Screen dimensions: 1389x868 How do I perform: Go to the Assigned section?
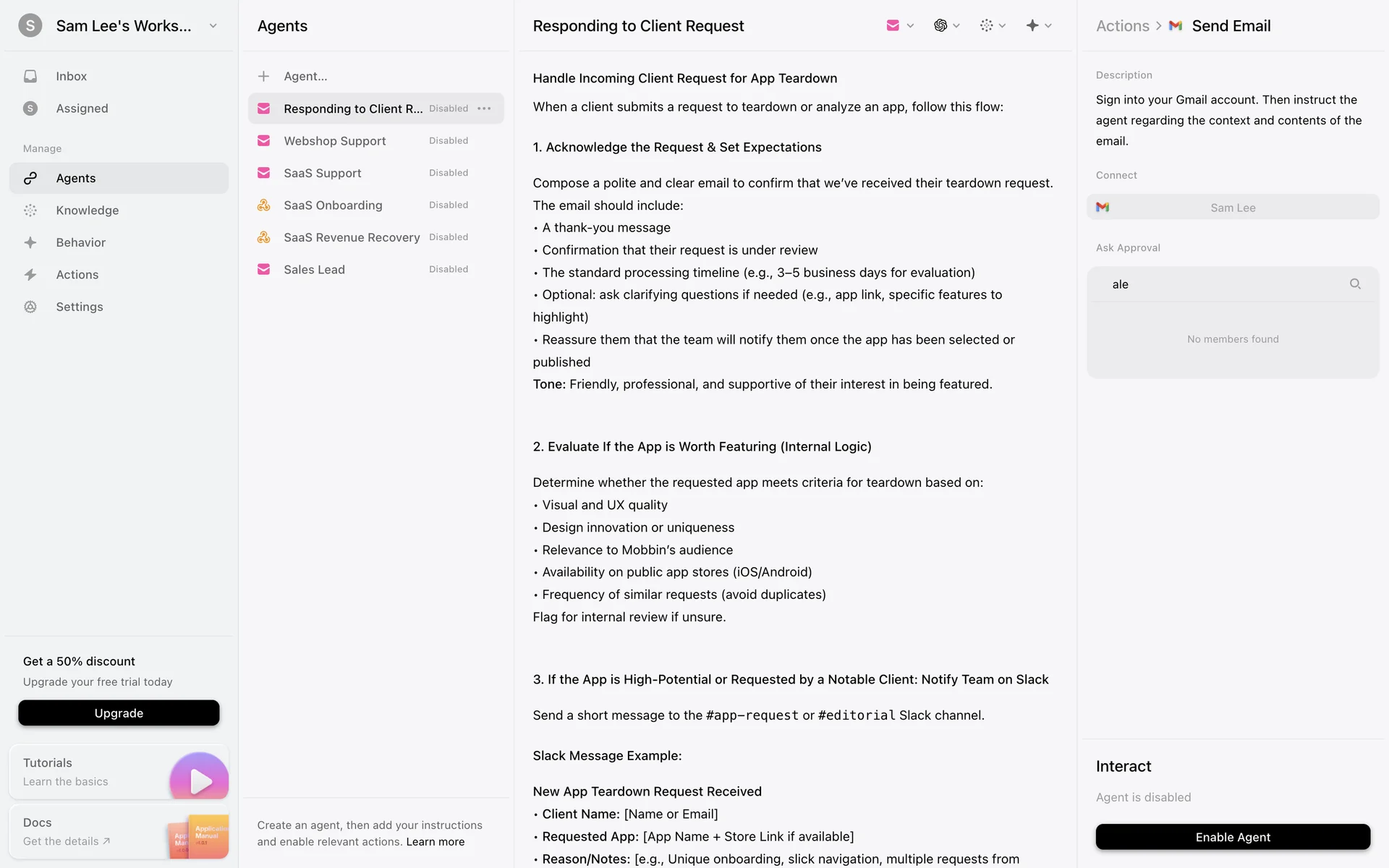click(82, 109)
